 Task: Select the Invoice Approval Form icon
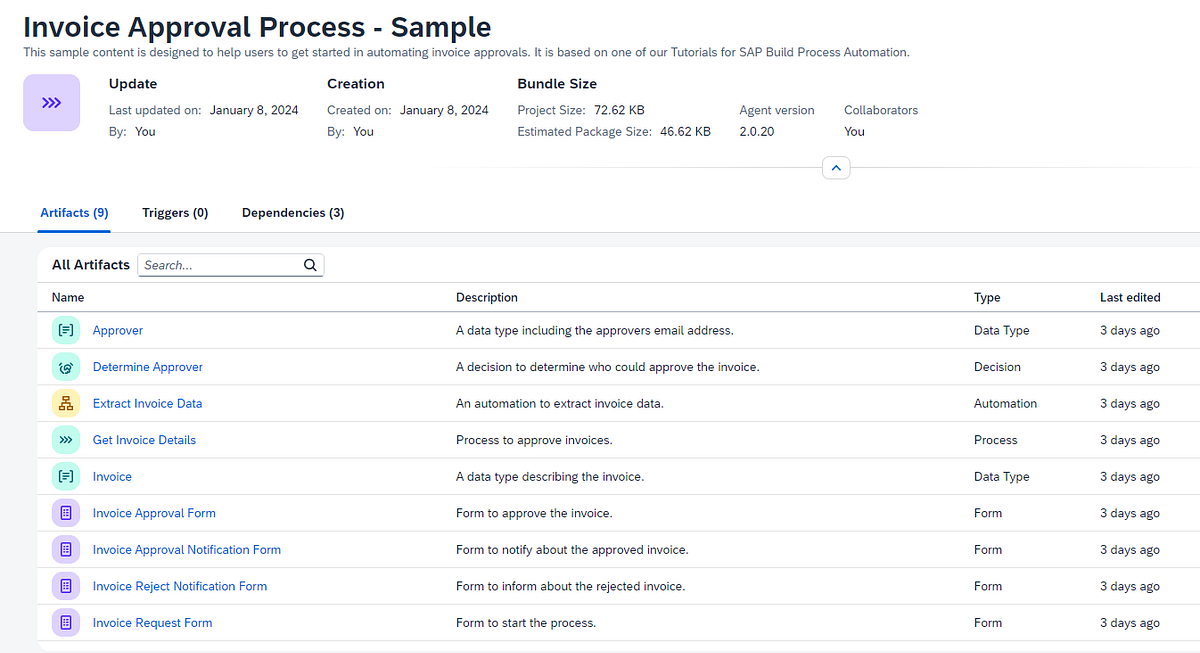coord(65,512)
